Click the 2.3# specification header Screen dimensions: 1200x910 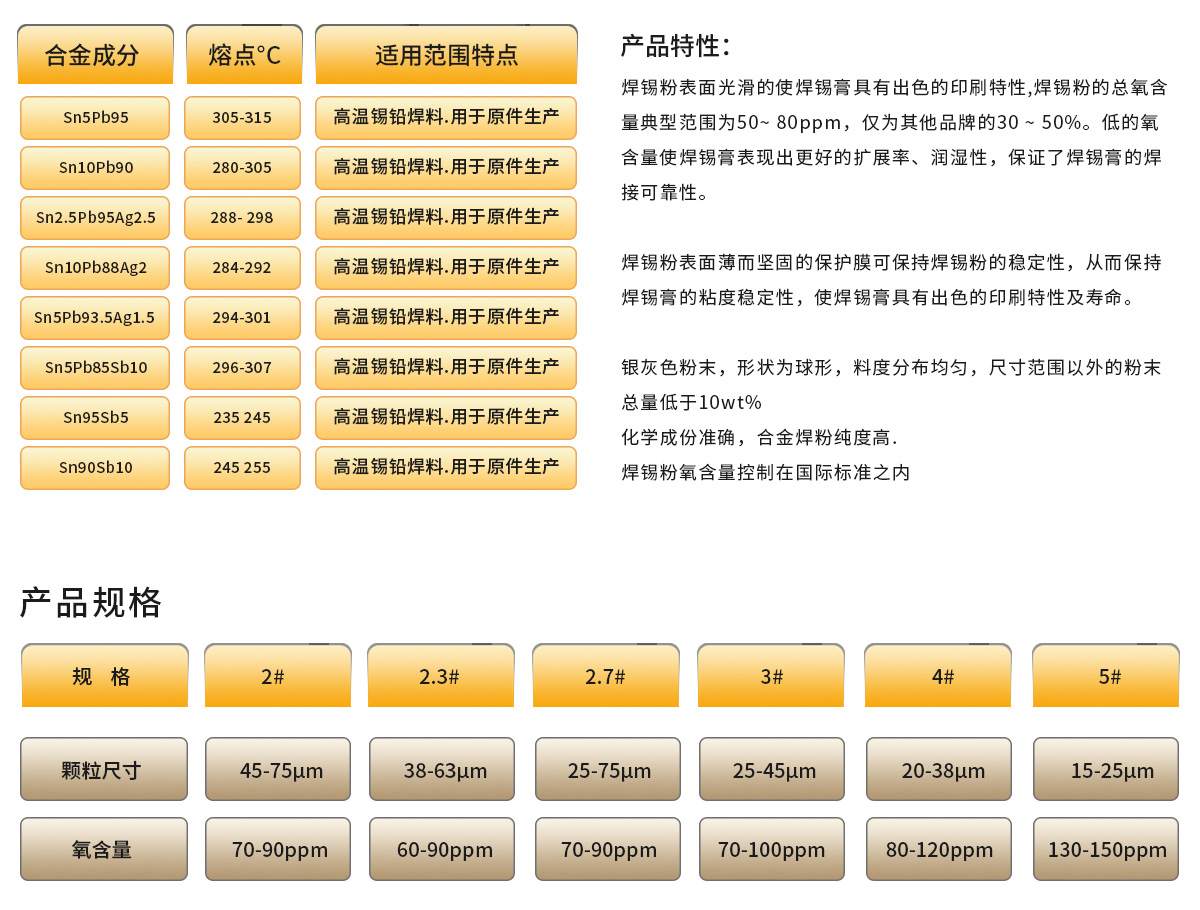tap(441, 675)
